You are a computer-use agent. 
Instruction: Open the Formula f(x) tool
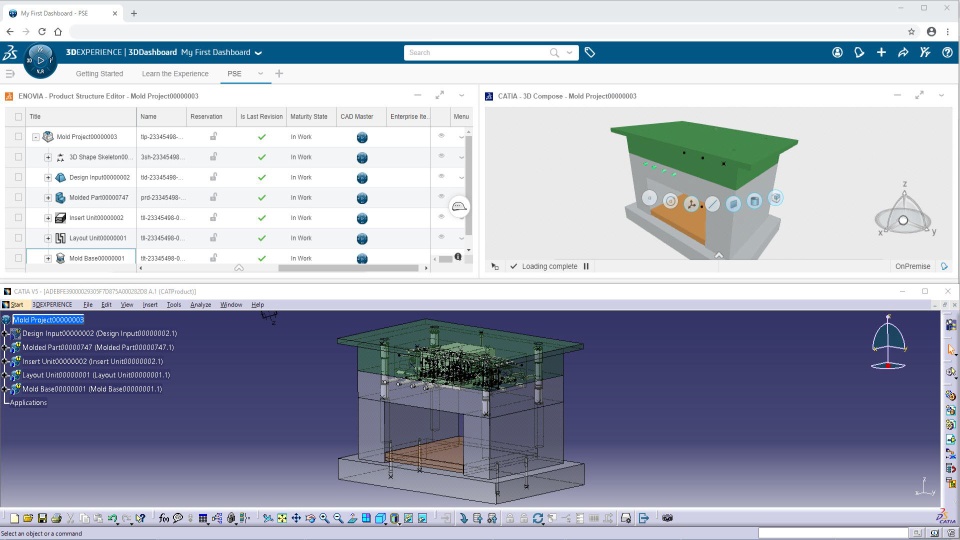click(x=163, y=519)
